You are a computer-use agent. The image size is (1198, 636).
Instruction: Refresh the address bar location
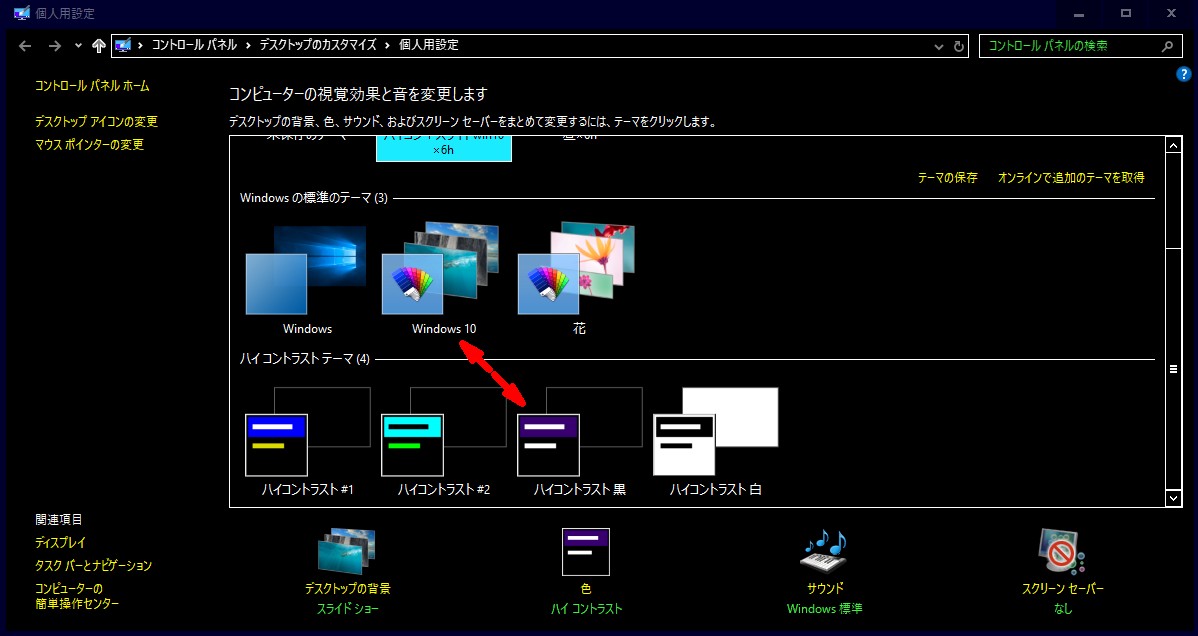[x=959, y=46]
